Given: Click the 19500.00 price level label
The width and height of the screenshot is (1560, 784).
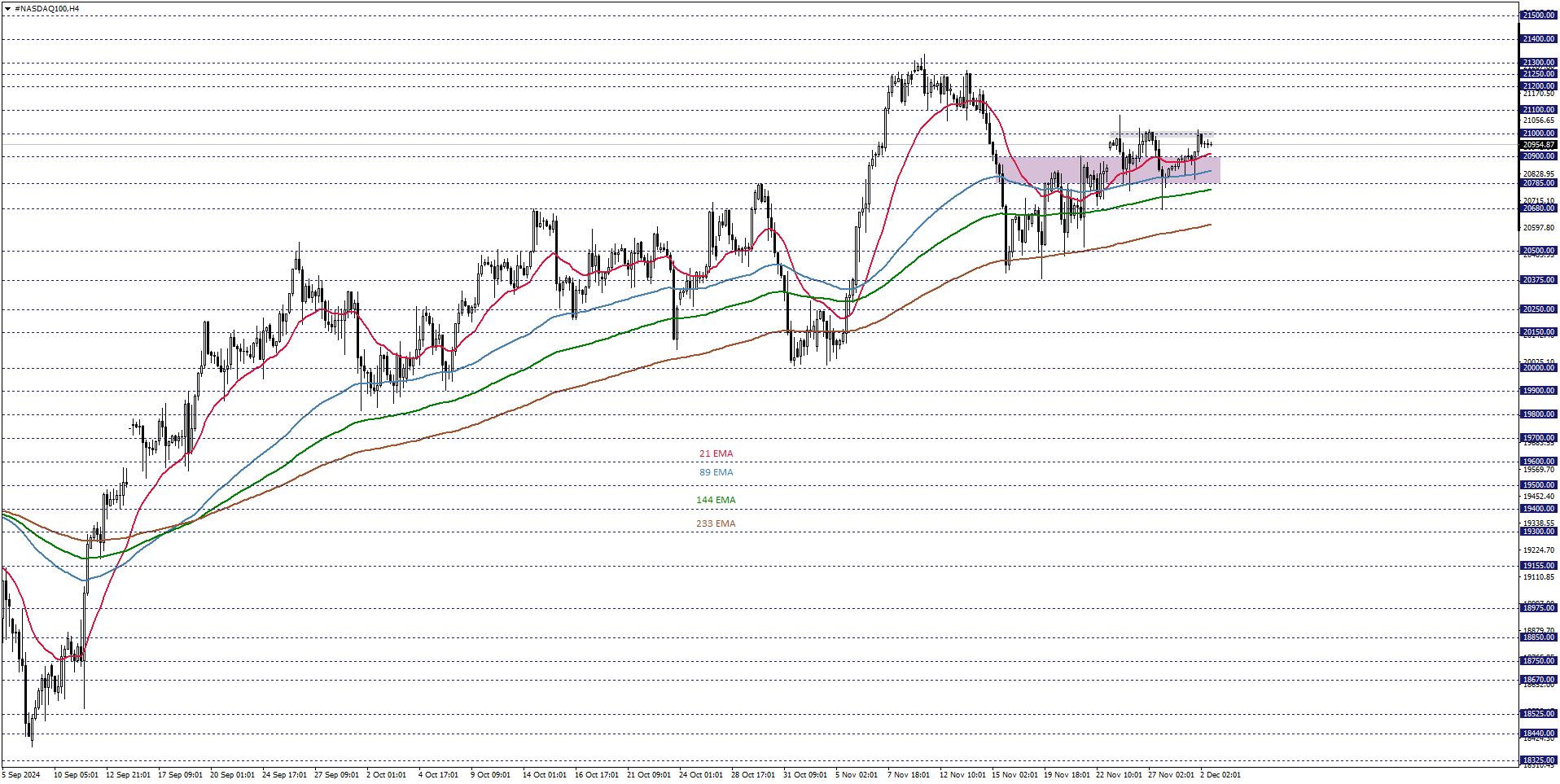Looking at the screenshot, I should tap(1538, 485).
